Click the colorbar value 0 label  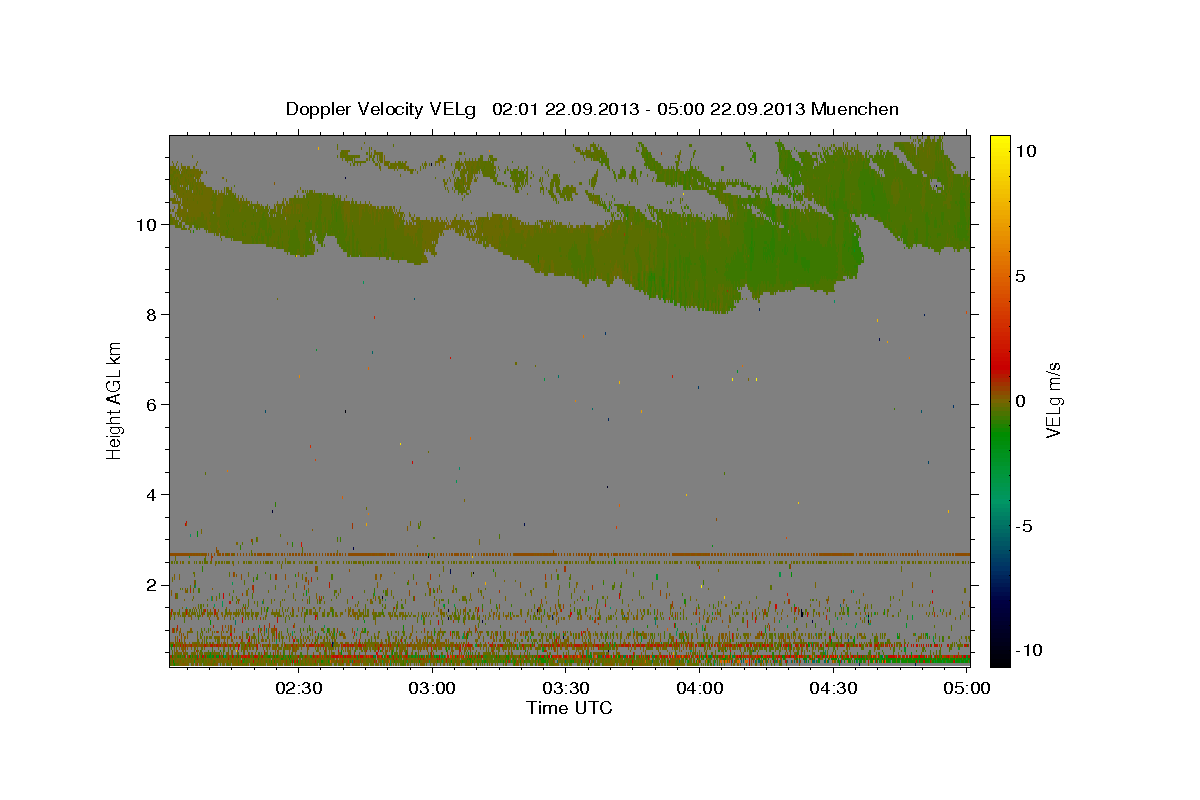coord(1021,401)
